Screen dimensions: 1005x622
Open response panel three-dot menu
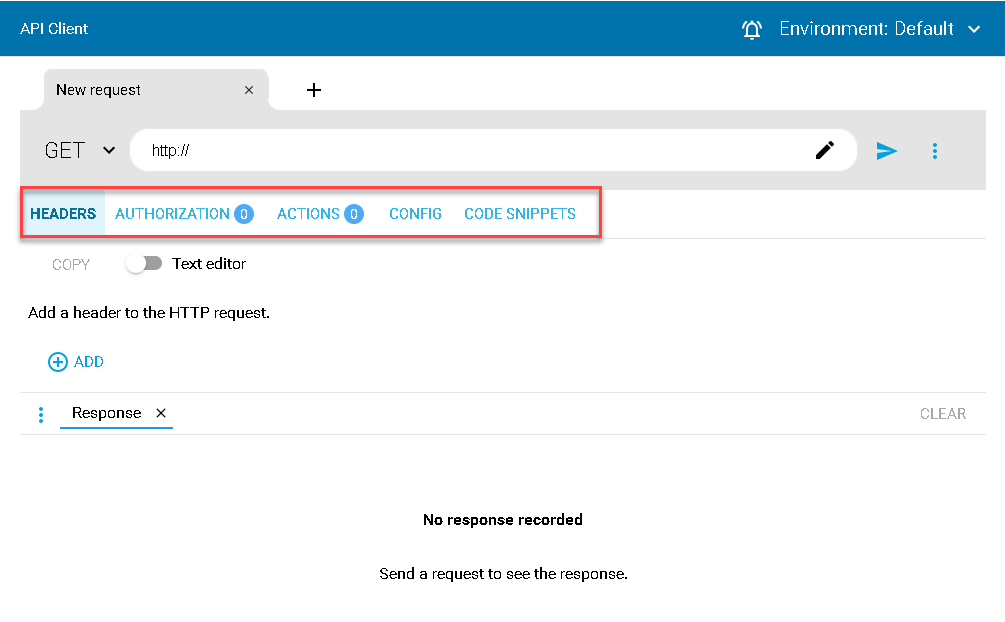(41, 415)
